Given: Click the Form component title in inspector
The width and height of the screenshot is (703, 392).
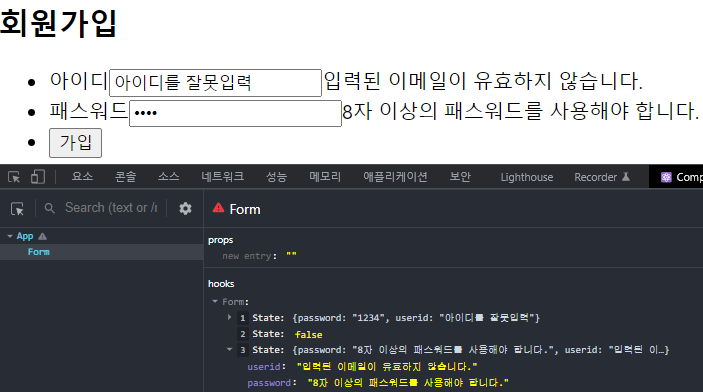Looking at the screenshot, I should 245,209.
